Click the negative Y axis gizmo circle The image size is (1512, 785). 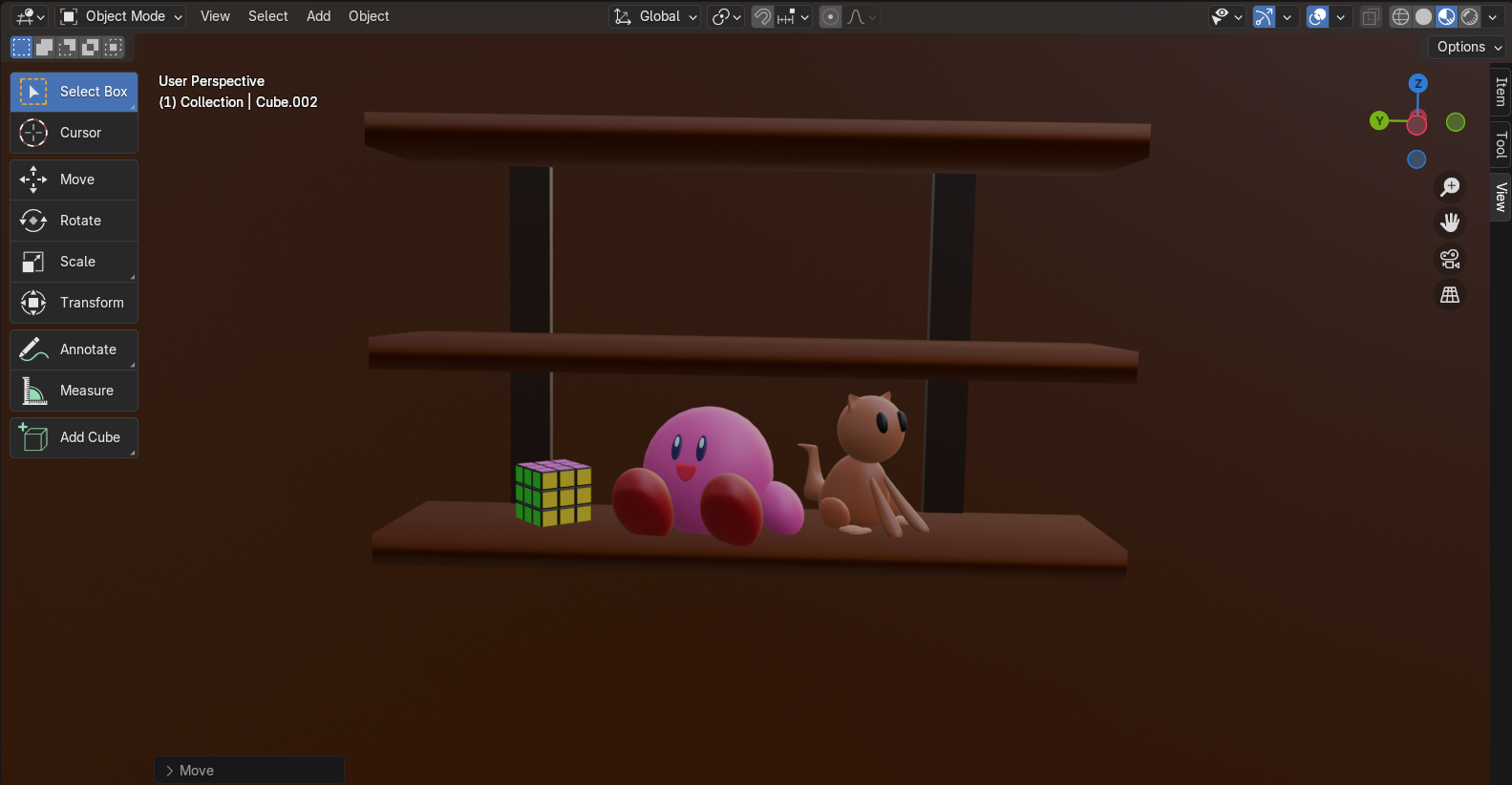[1456, 121]
